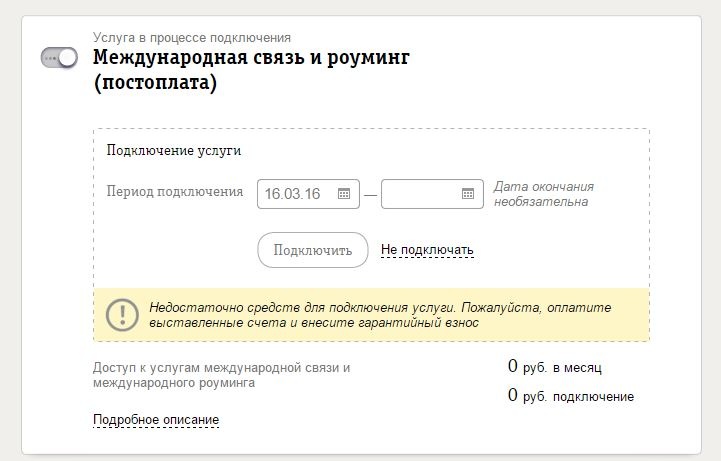Click hint Дата окончания необязательна
The height and width of the screenshot is (461, 721).
(x=544, y=194)
